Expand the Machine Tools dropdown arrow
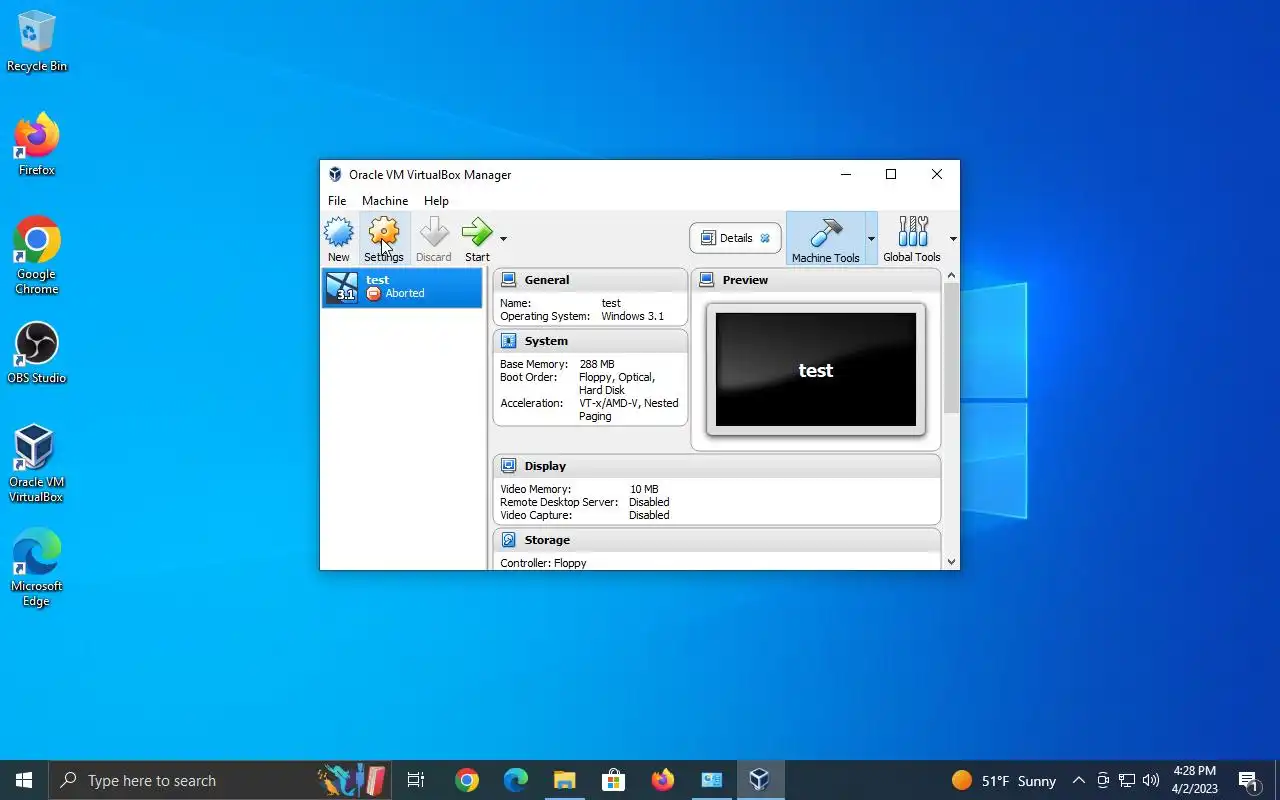Viewport: 1280px width, 800px height. 871,239
